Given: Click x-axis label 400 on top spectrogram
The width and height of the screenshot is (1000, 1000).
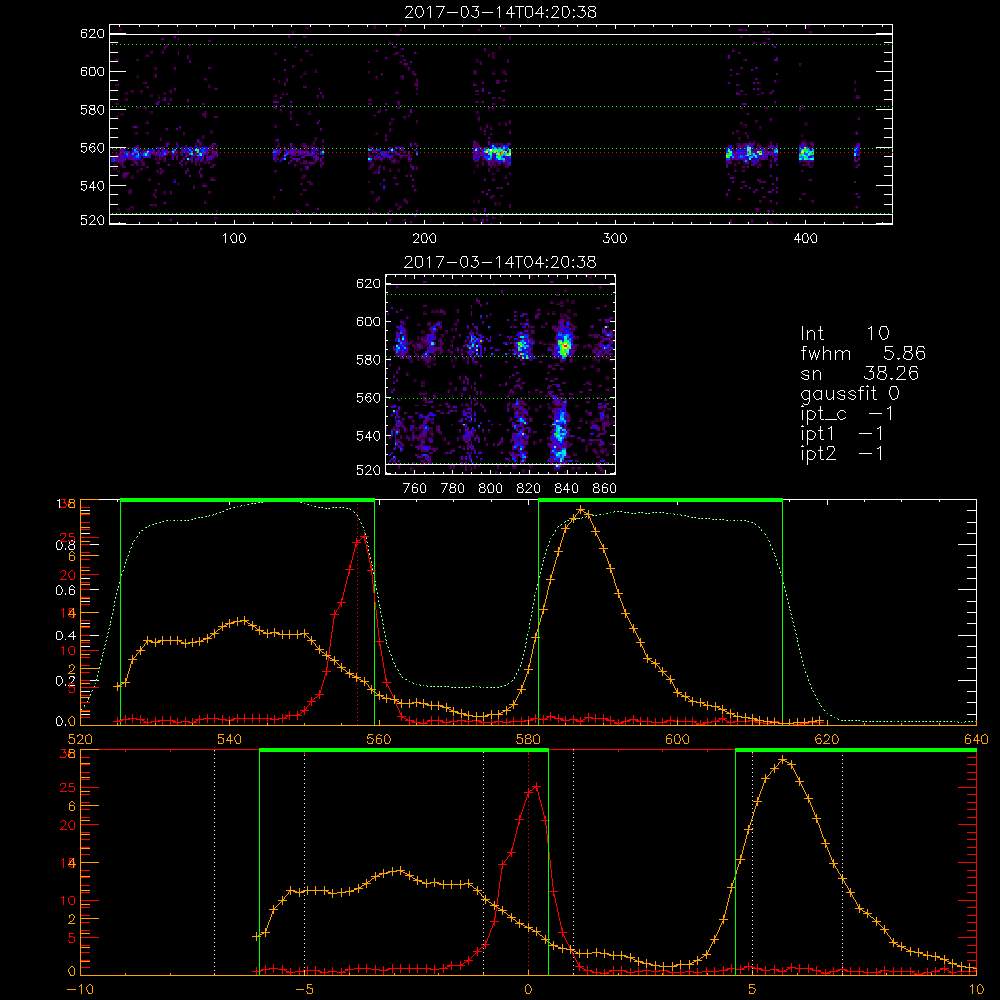Looking at the screenshot, I should coord(805,239).
